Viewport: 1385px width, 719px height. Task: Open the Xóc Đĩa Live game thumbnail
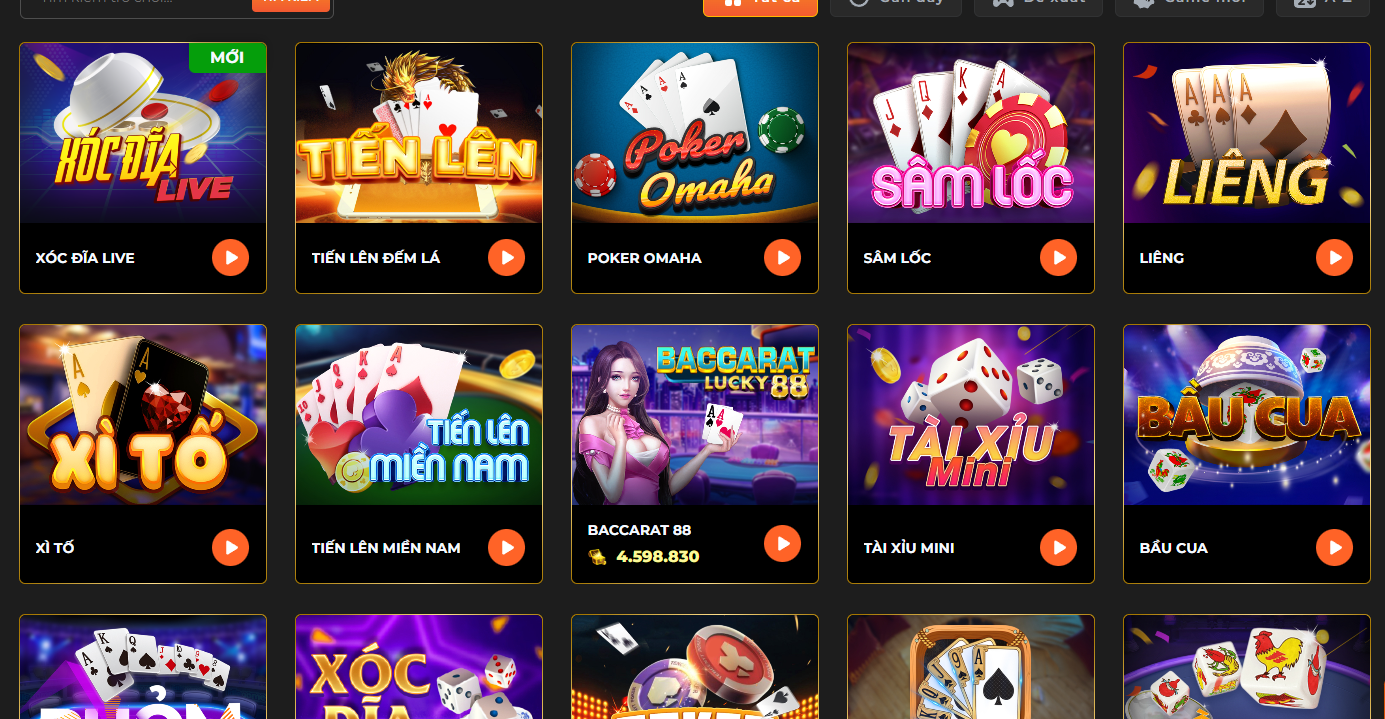click(143, 133)
